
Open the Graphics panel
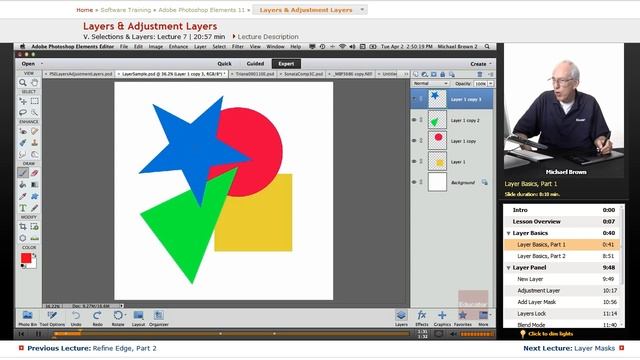coord(442,318)
